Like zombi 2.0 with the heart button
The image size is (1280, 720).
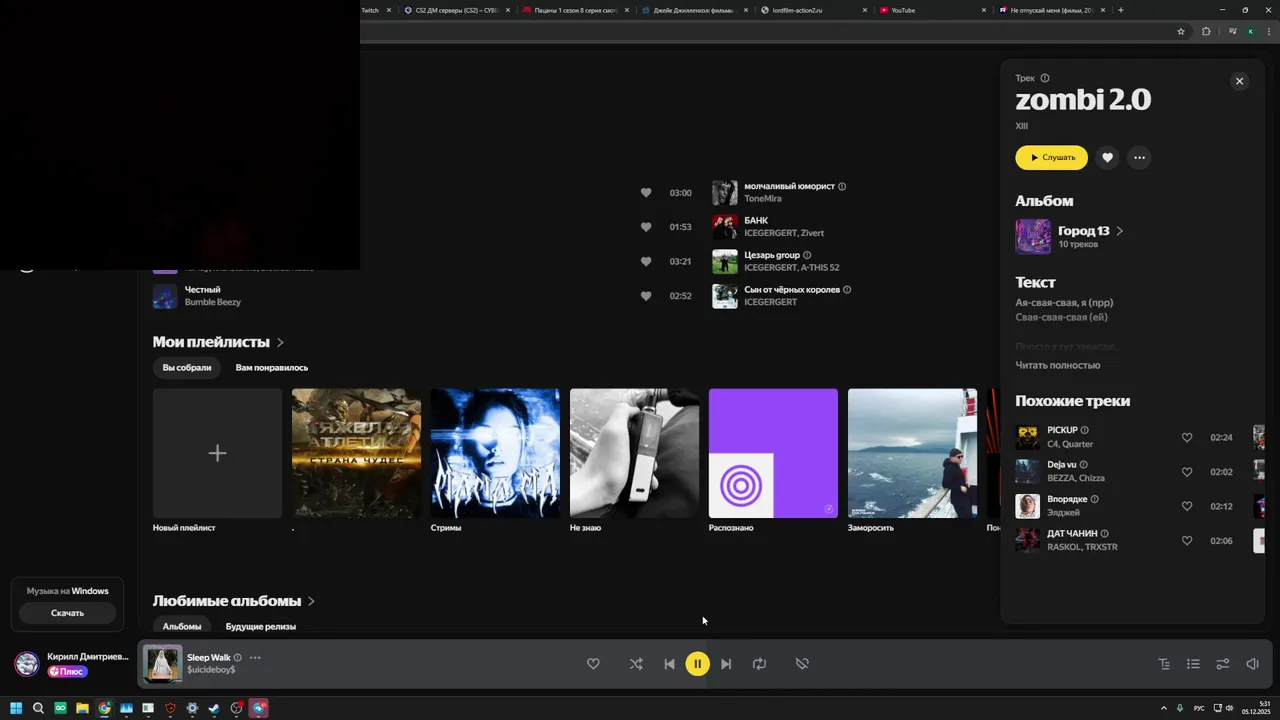coord(1107,157)
